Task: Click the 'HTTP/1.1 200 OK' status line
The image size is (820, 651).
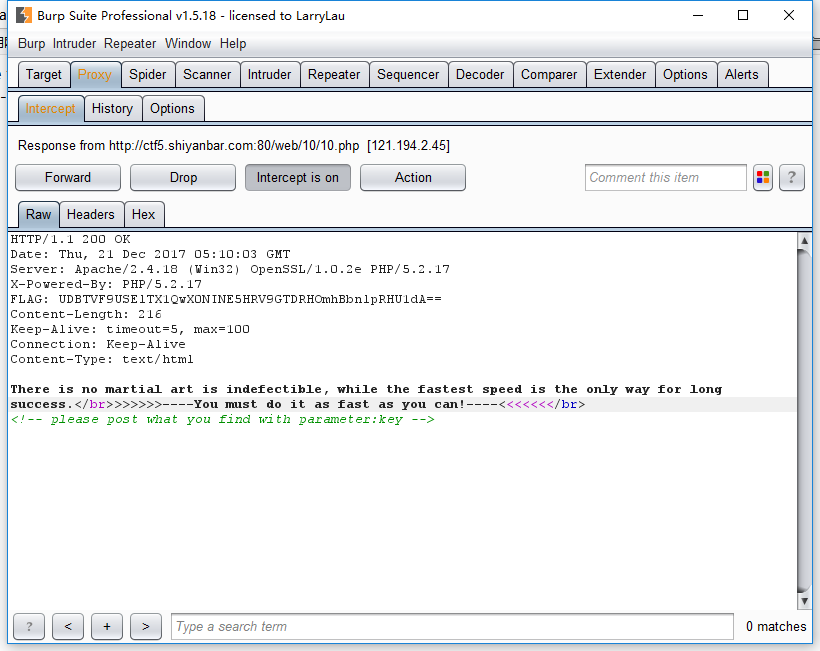Action: pyautogui.click(x=71, y=239)
